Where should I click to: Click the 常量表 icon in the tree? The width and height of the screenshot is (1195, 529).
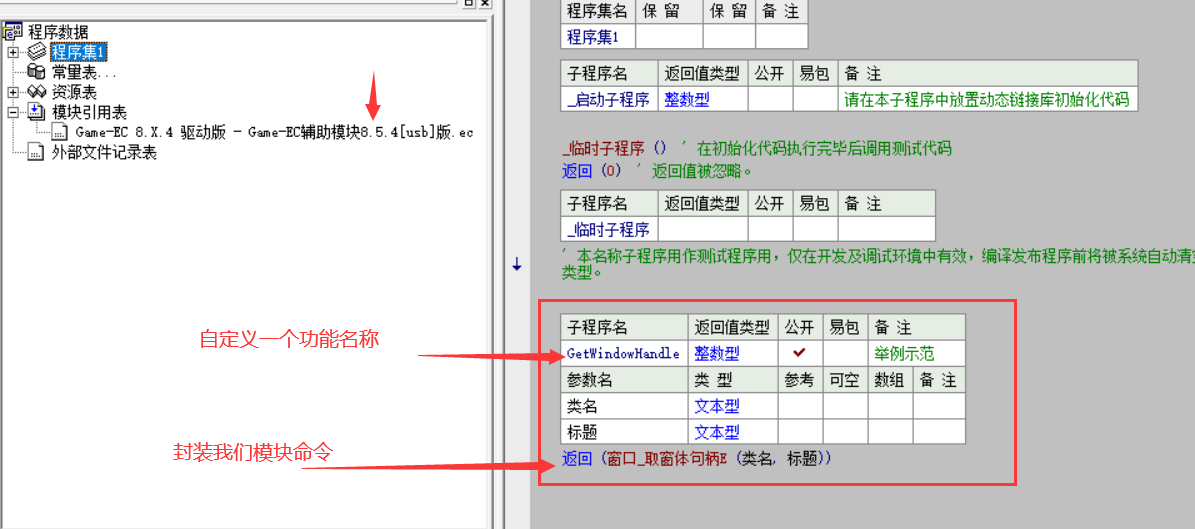click(37, 72)
